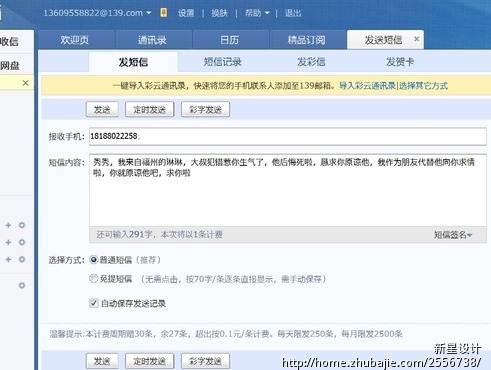Switch to the 通讯录 tab
Viewport: 491px width, 370px height.
152,40
